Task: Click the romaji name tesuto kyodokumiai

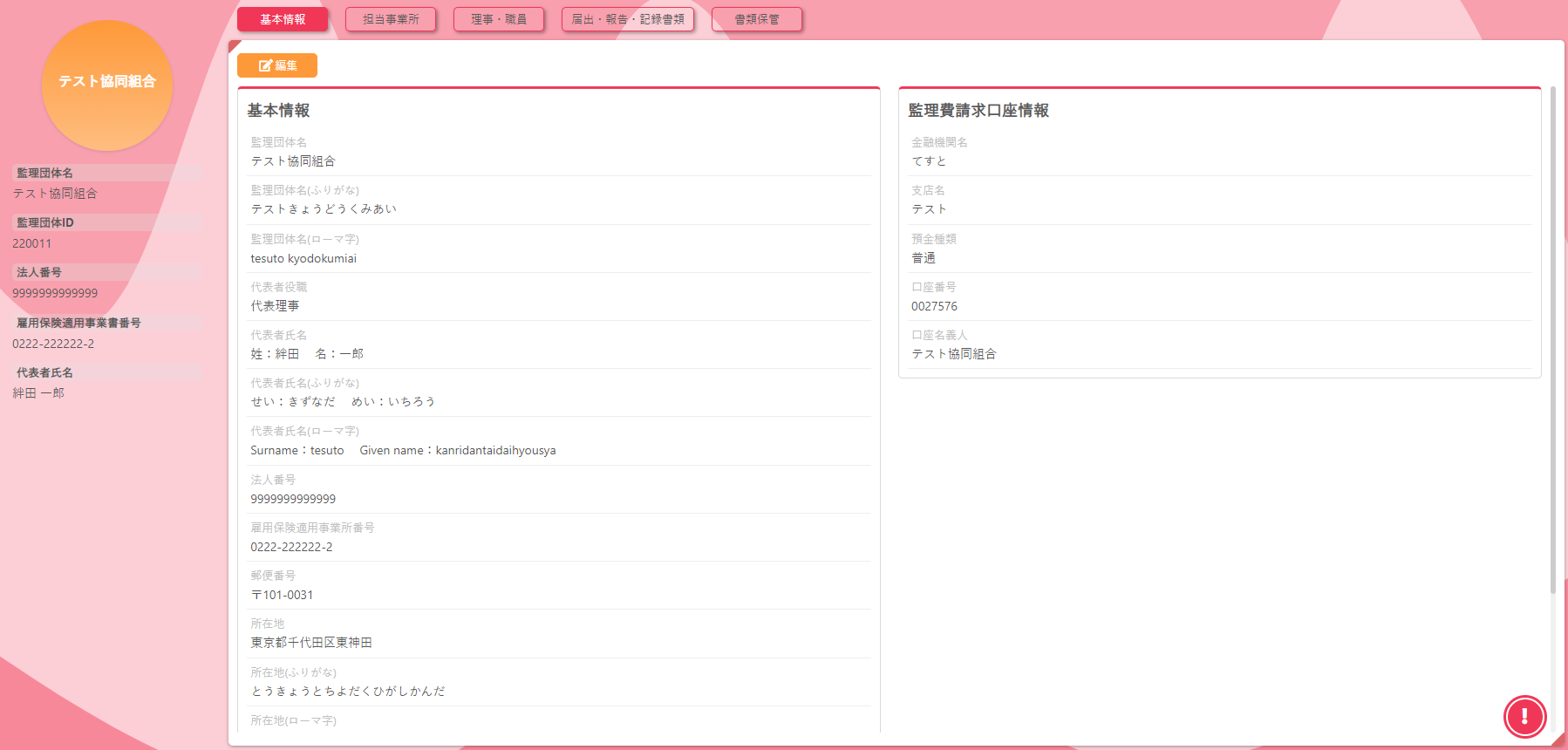Action: (x=303, y=258)
